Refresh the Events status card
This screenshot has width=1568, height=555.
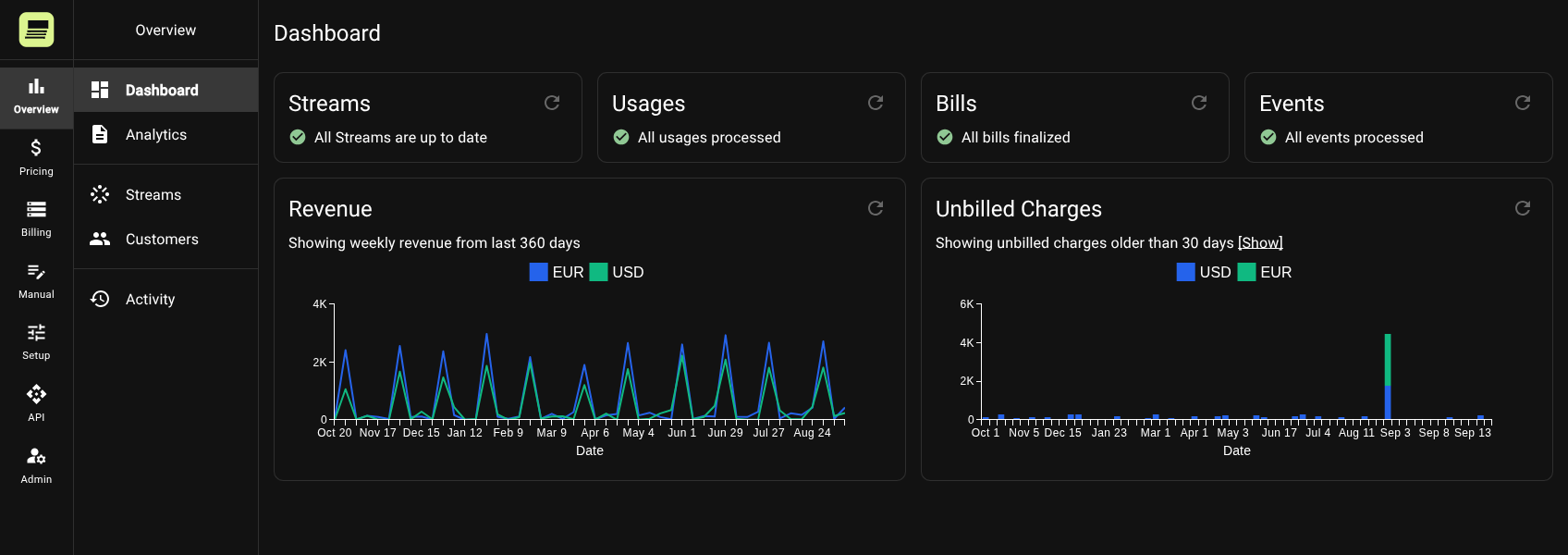coord(1523,103)
